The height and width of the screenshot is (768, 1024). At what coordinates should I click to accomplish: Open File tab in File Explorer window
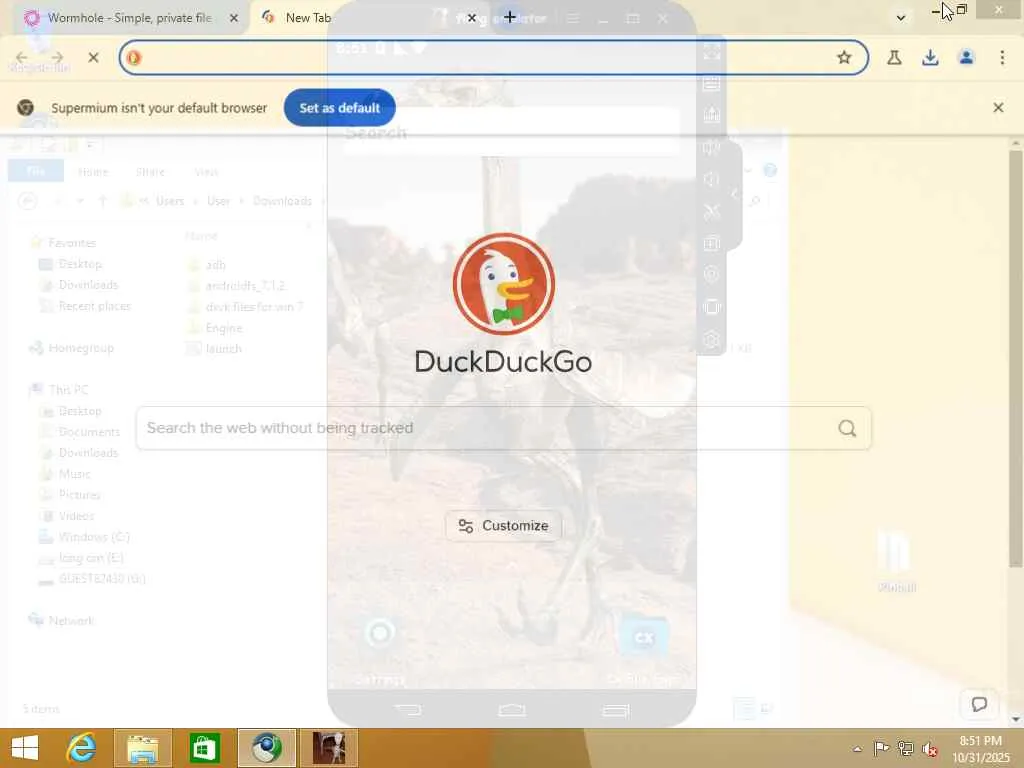36,171
